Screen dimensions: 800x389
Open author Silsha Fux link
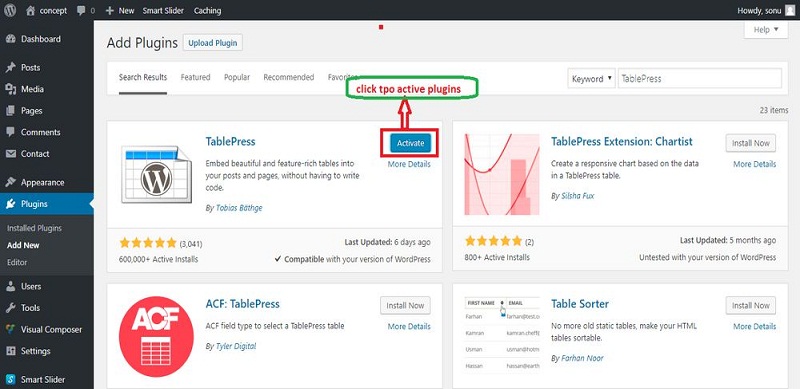pos(578,196)
